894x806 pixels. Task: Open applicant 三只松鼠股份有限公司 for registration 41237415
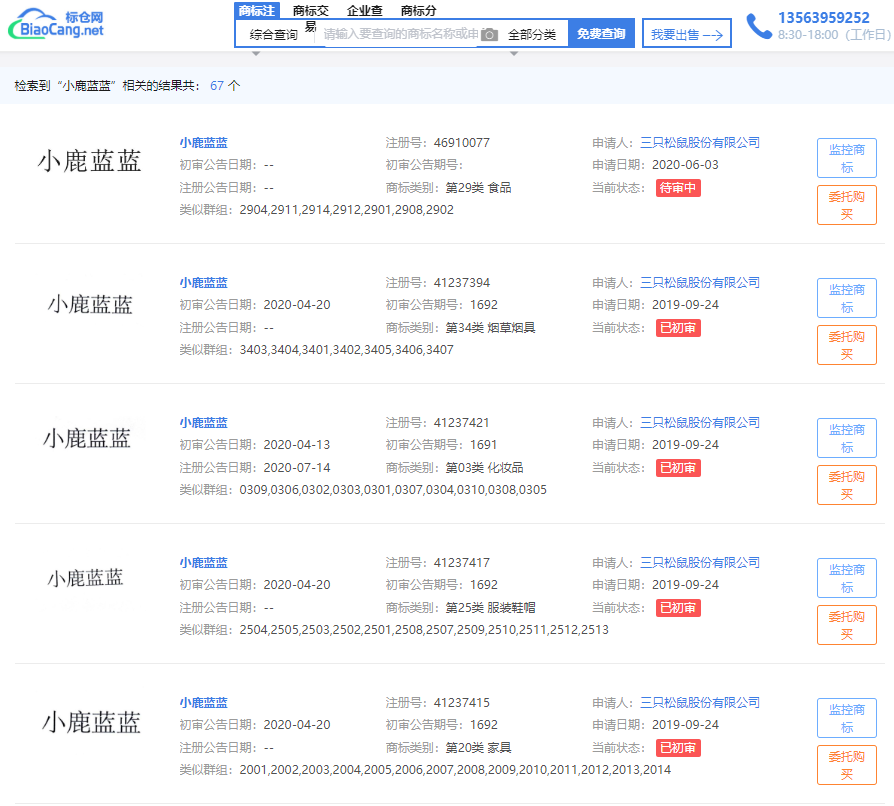coord(700,703)
